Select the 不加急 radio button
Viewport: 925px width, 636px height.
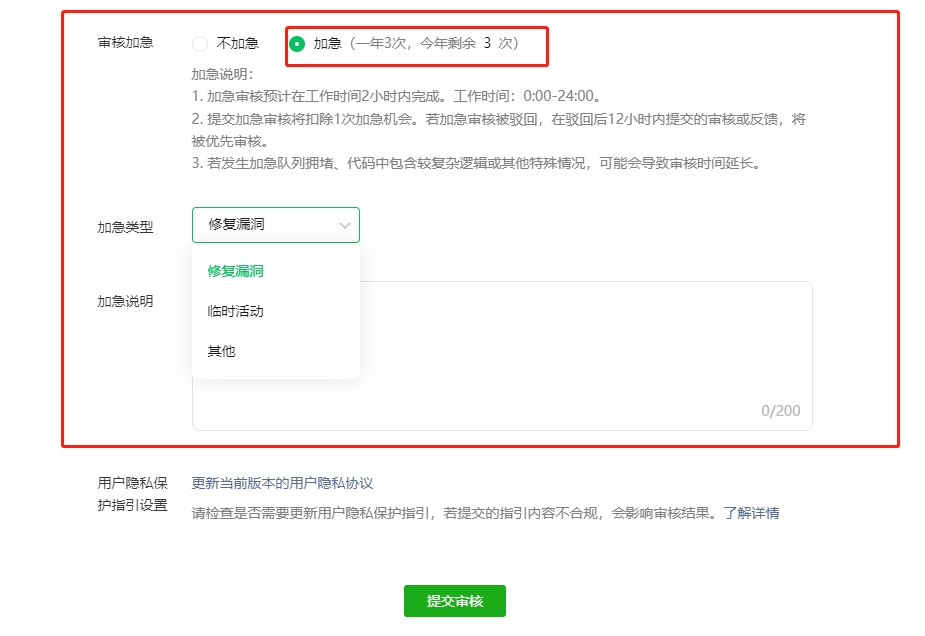199,43
